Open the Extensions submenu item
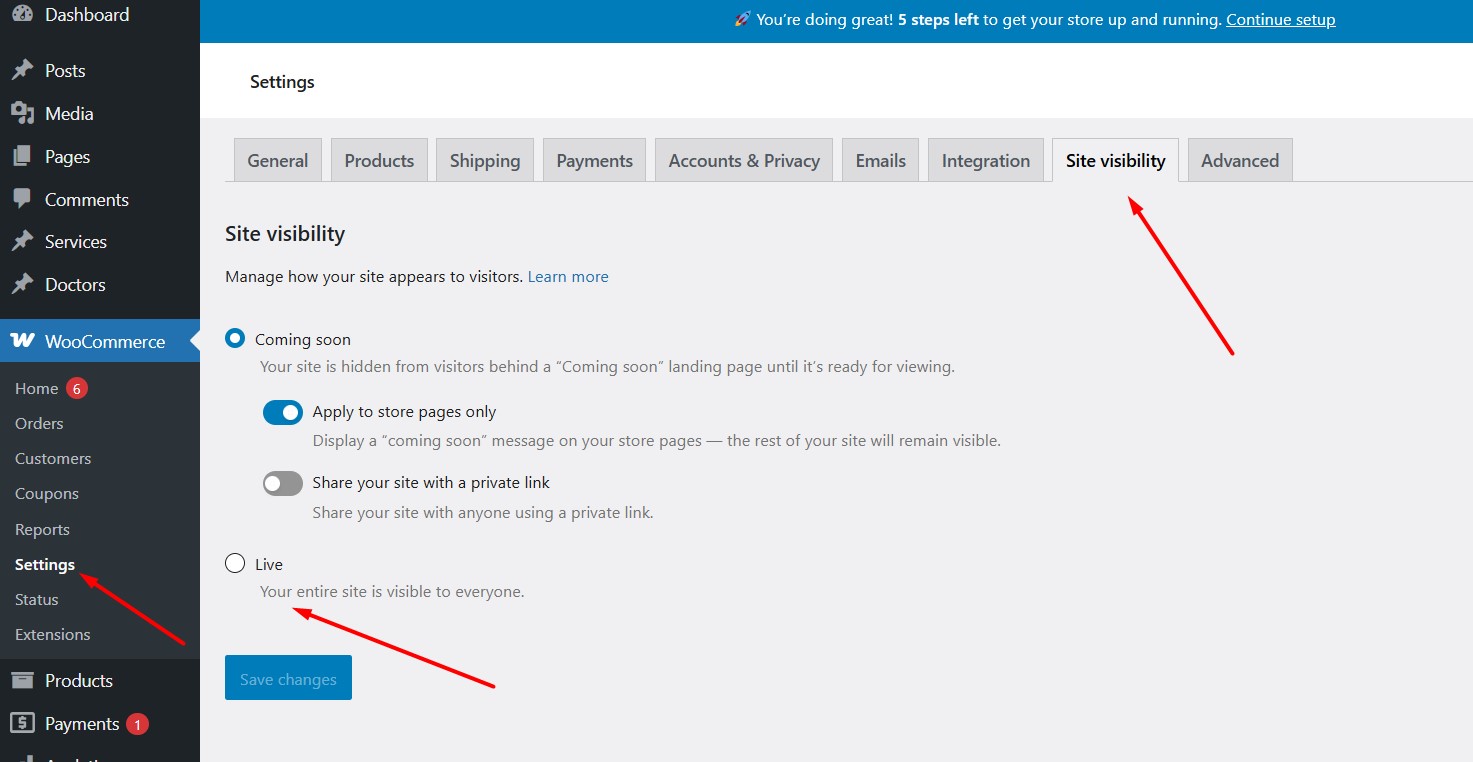Image resolution: width=1473 pixels, height=762 pixels. click(x=53, y=634)
